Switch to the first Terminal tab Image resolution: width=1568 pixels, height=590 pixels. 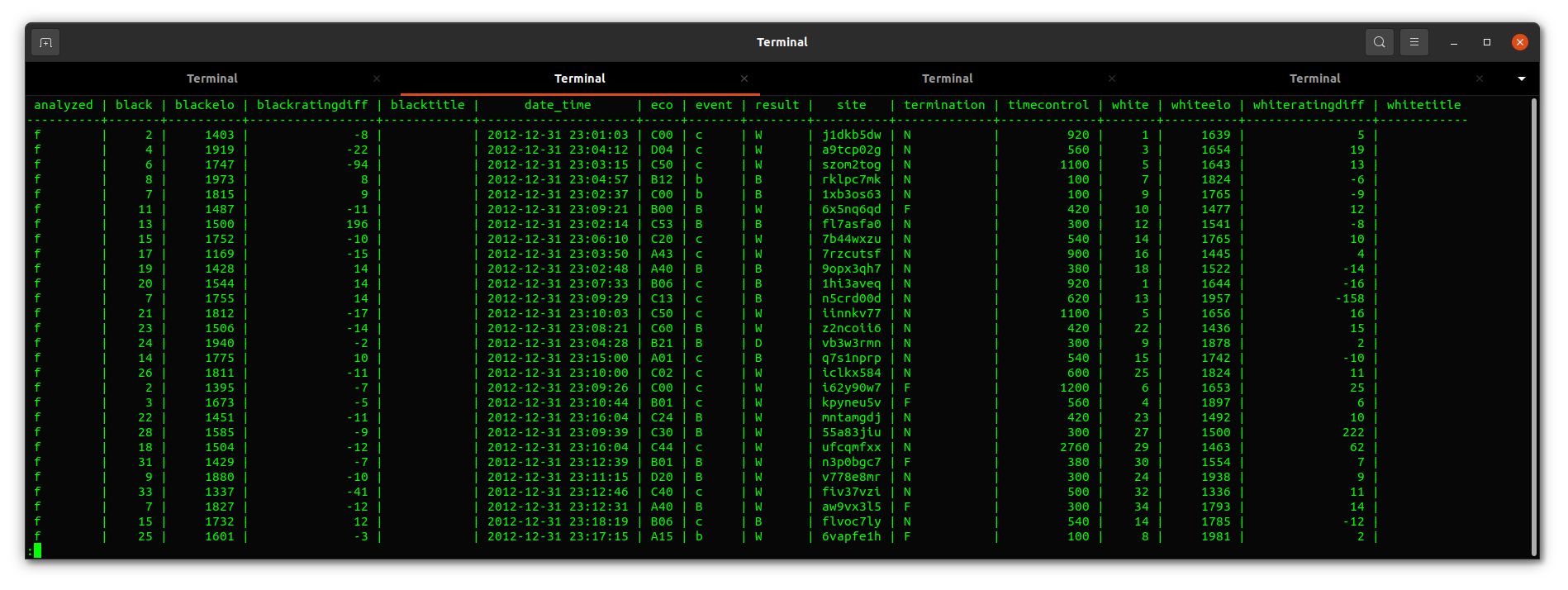coord(212,79)
